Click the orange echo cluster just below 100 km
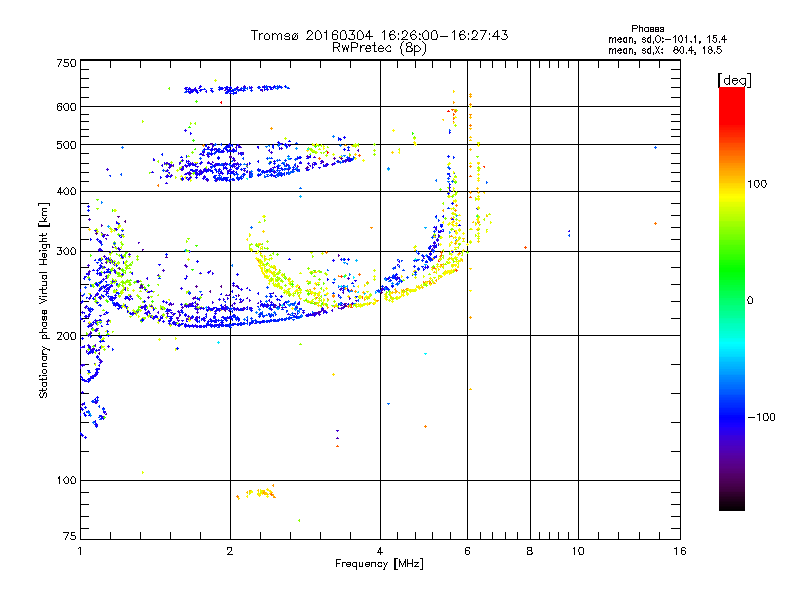Screen dimensions: 800x600 pos(257,493)
